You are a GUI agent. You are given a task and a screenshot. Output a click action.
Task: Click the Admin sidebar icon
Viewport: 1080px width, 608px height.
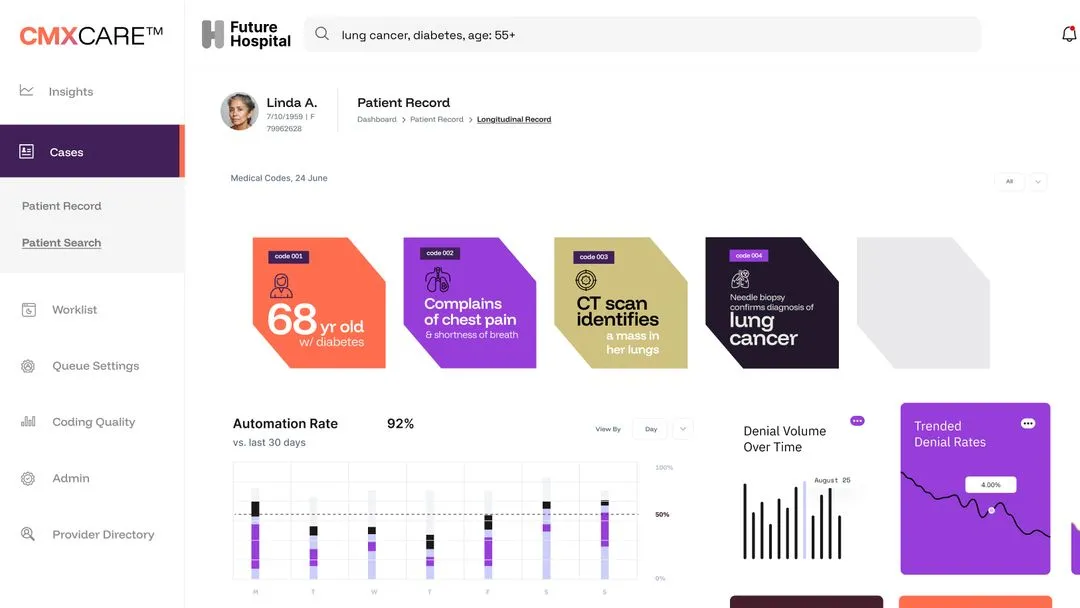(x=28, y=479)
